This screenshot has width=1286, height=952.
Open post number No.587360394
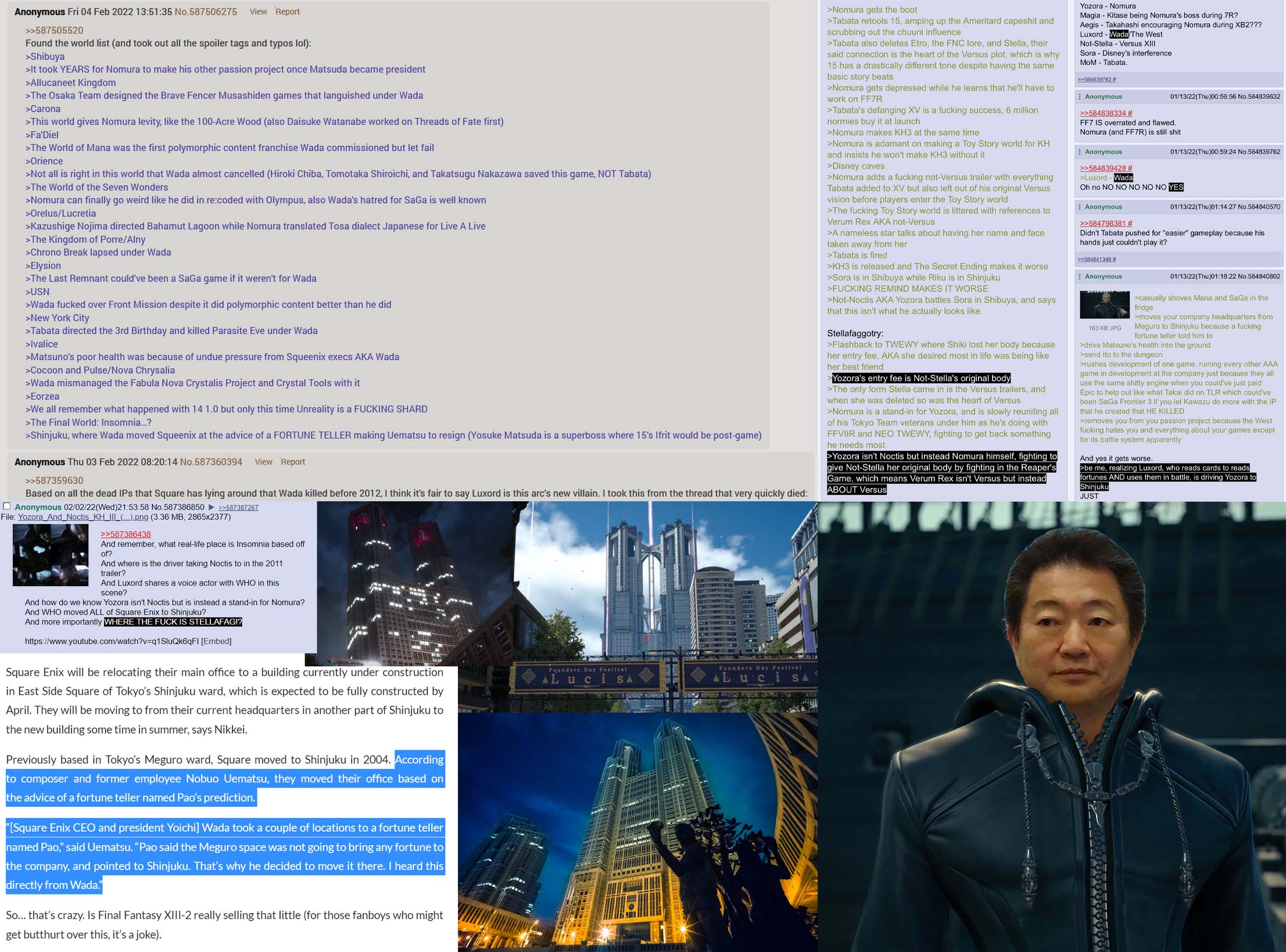point(211,462)
